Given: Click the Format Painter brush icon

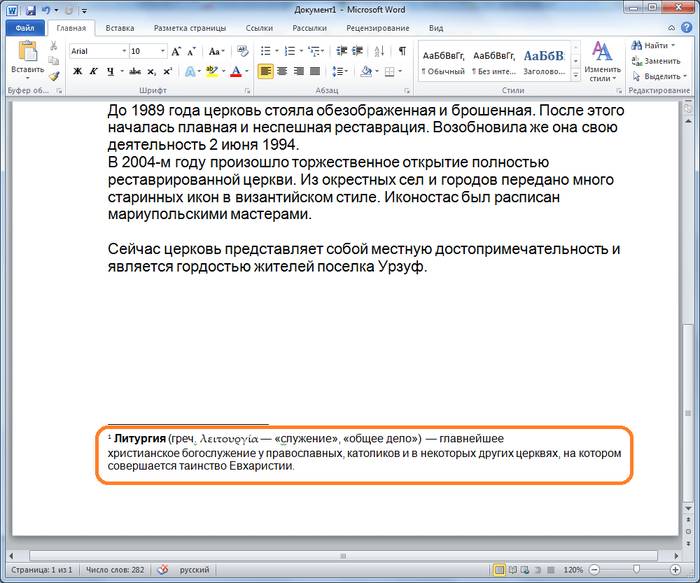Looking at the screenshot, I should point(54,76).
